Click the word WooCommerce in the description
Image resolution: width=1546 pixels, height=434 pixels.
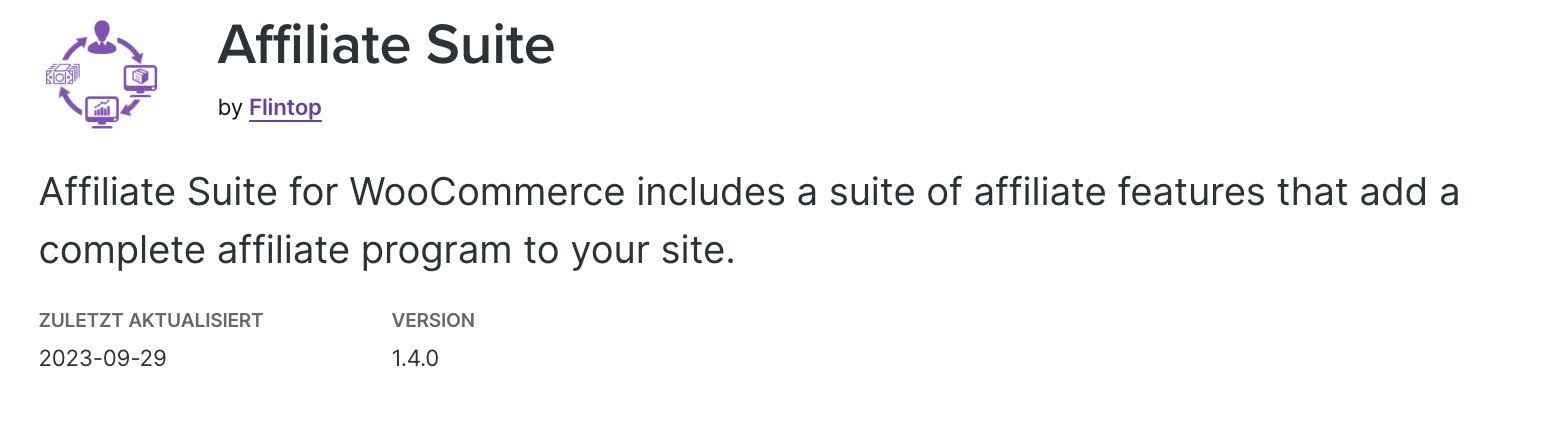[488, 192]
